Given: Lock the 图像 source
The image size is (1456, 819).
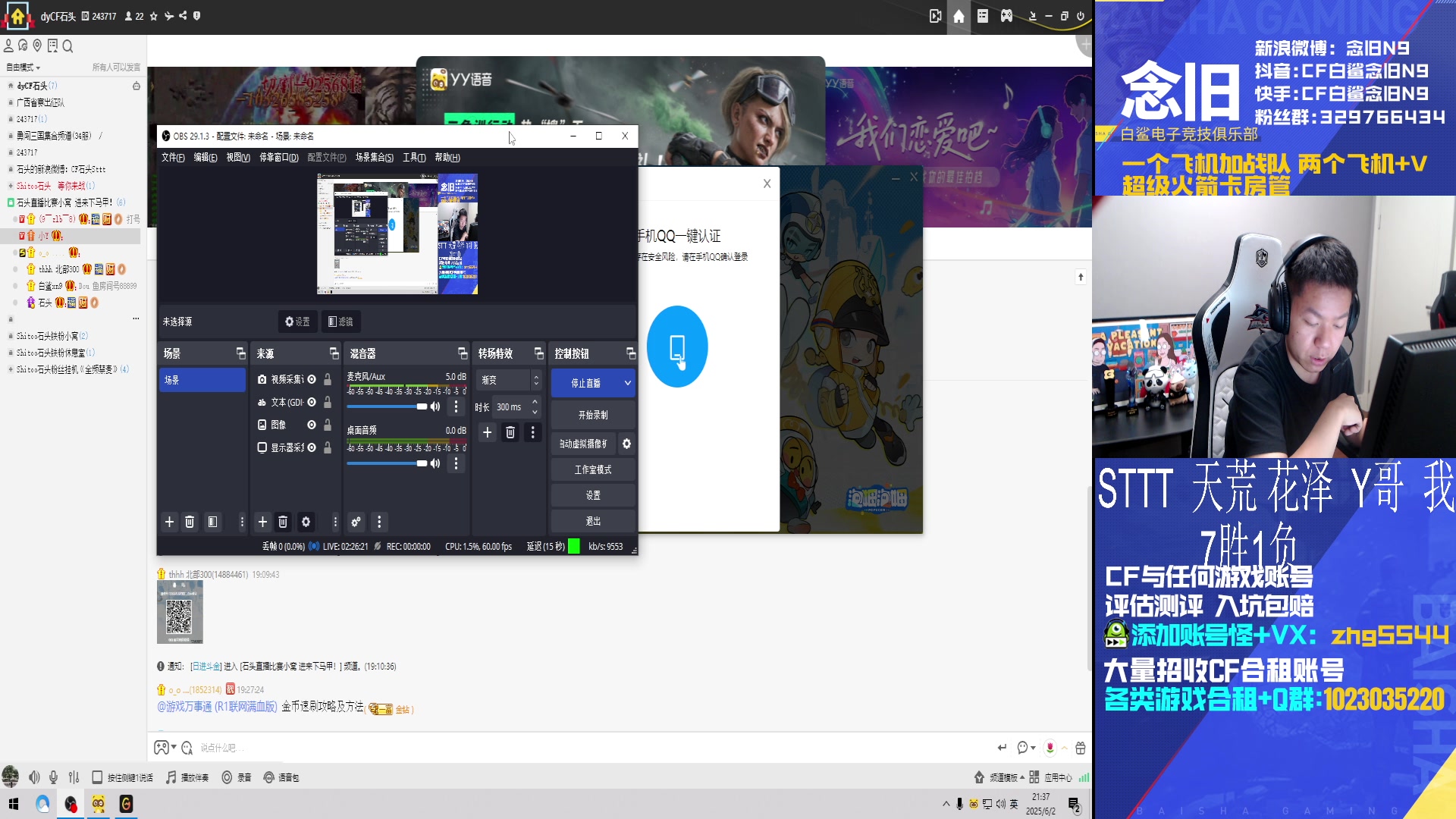Looking at the screenshot, I should click(x=328, y=425).
